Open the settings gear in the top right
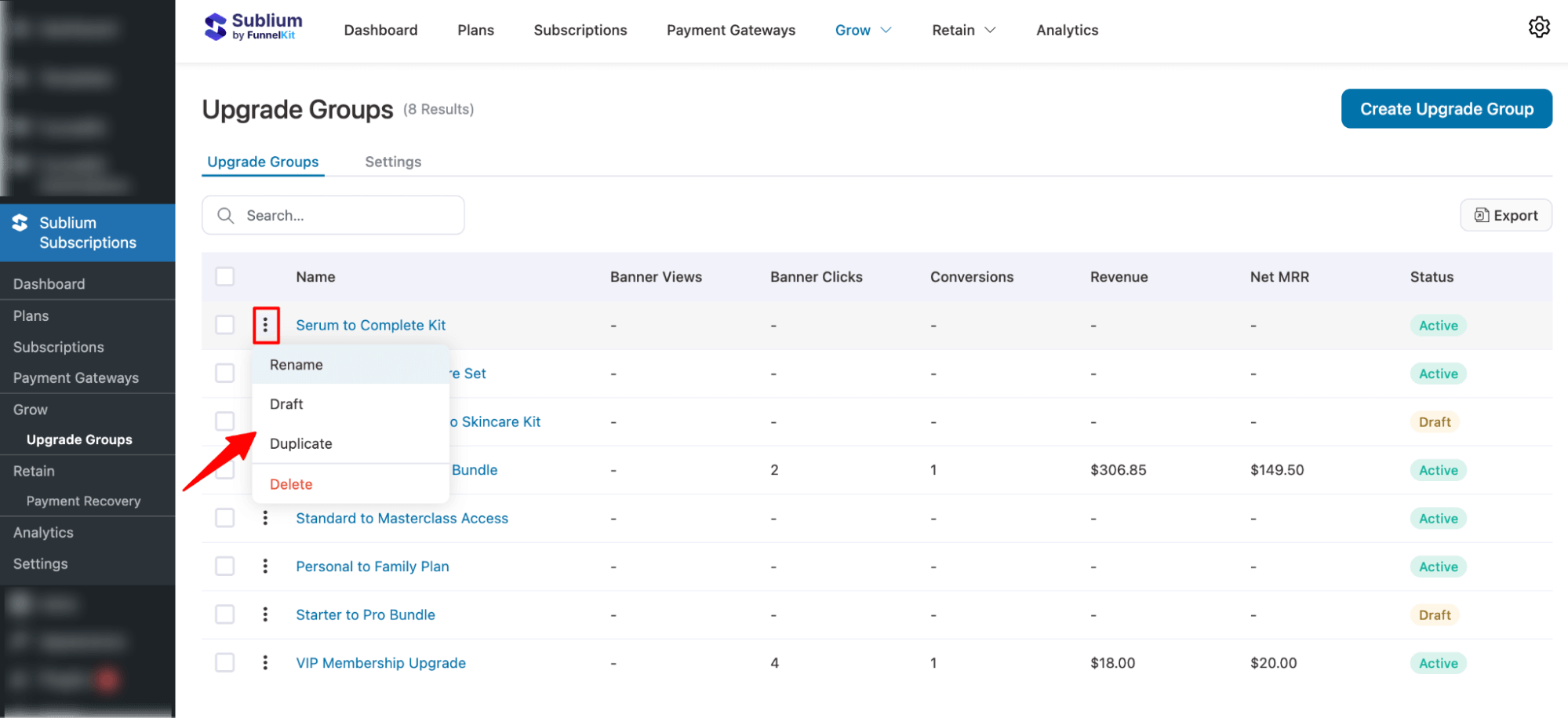The width and height of the screenshot is (1568, 718). coord(1539,27)
